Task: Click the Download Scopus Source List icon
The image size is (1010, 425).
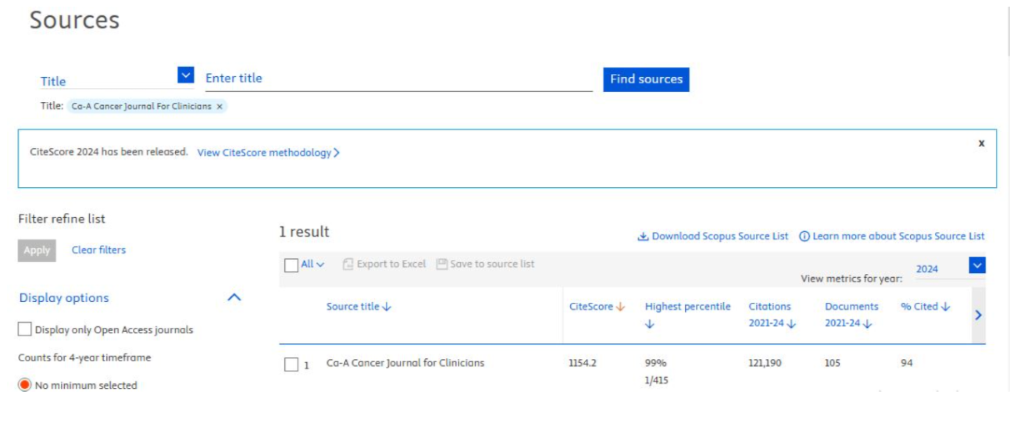Action: click(x=643, y=237)
